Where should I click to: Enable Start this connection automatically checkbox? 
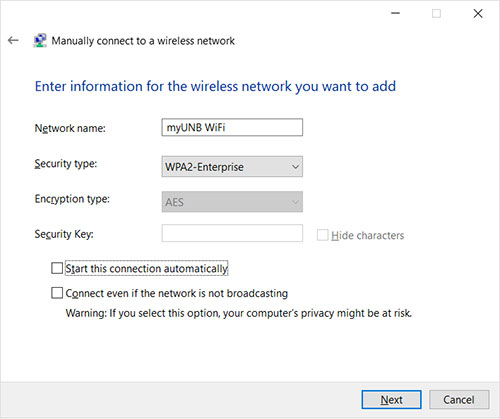pyautogui.click(x=57, y=268)
